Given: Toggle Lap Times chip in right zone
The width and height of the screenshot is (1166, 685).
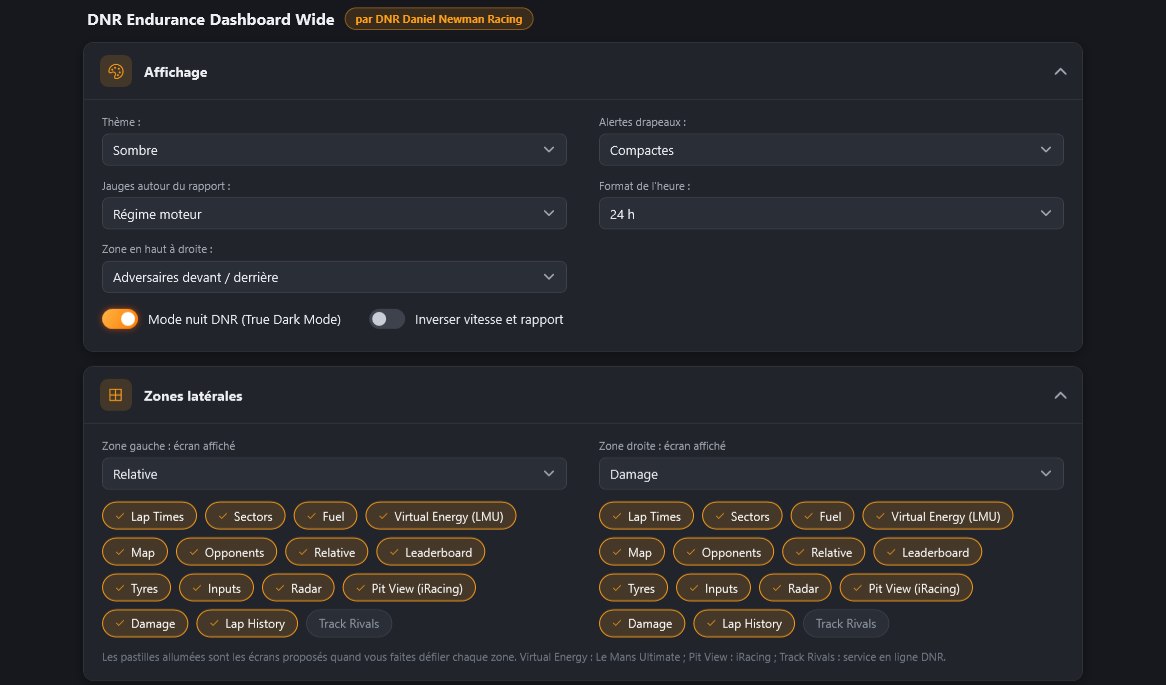Looking at the screenshot, I should 646,516.
